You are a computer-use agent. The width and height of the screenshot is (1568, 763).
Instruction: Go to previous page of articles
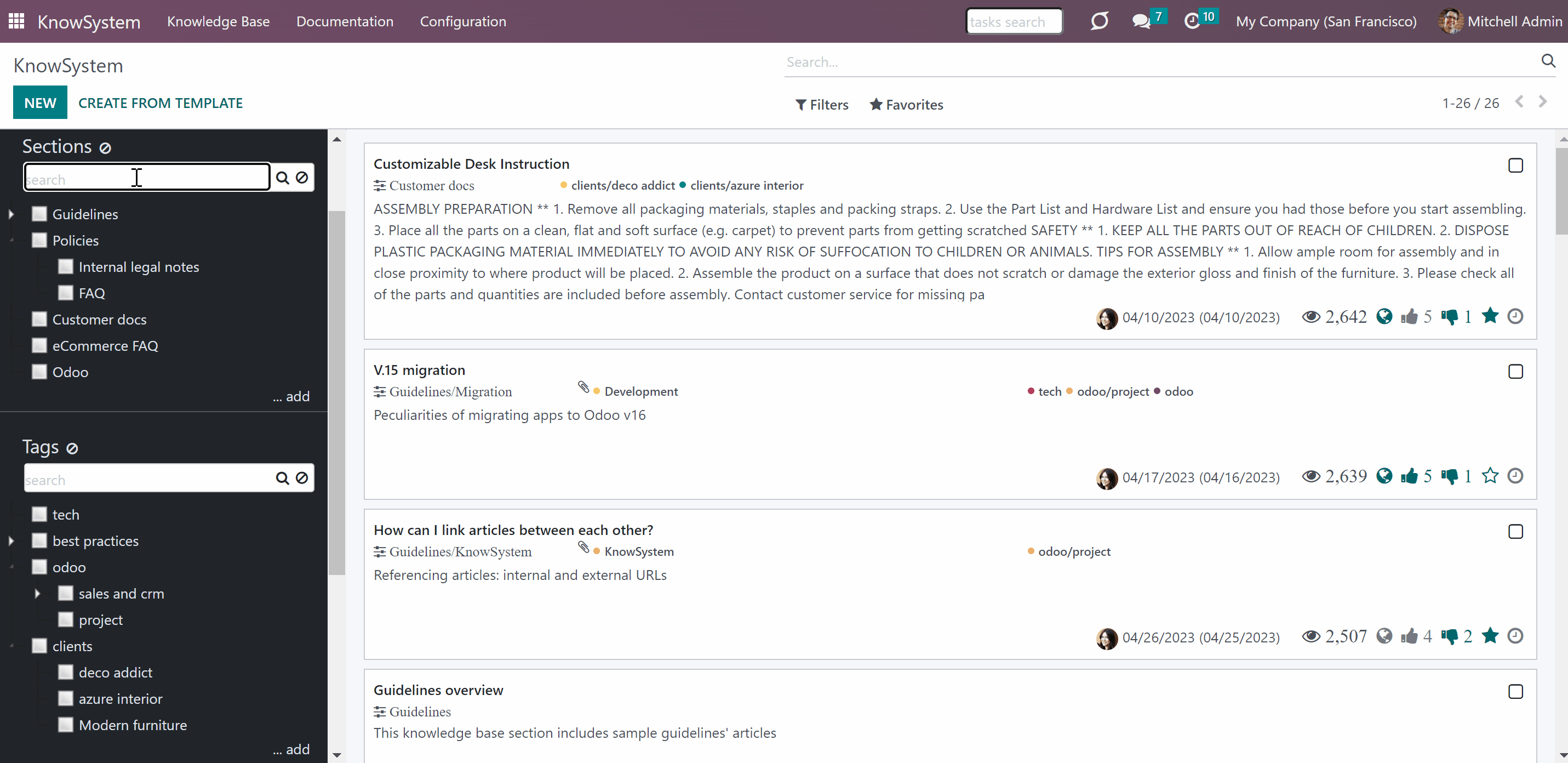1519,102
